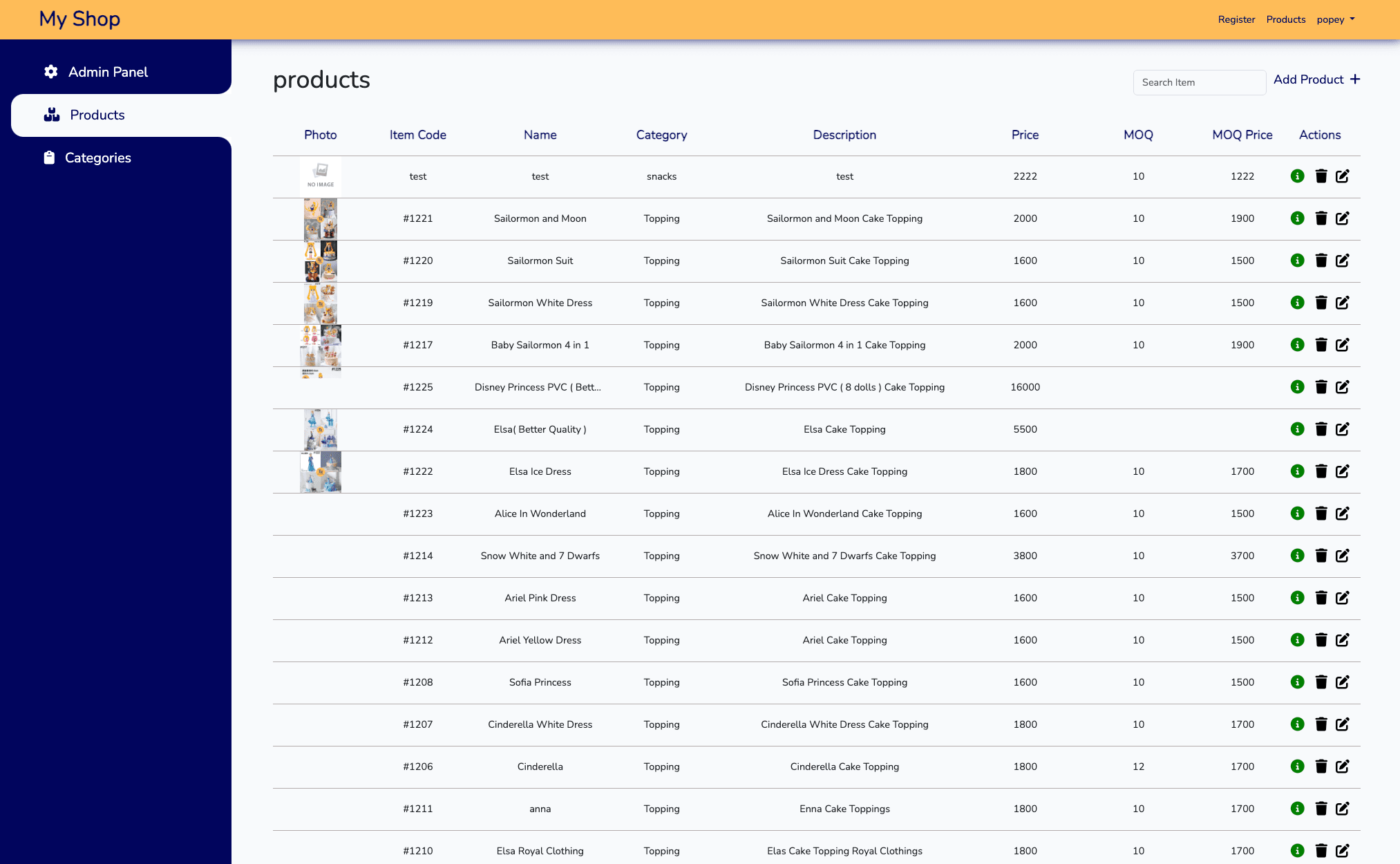Click the Admin Panel gear icon
Image resolution: width=1400 pixels, height=864 pixels.
tap(50, 72)
